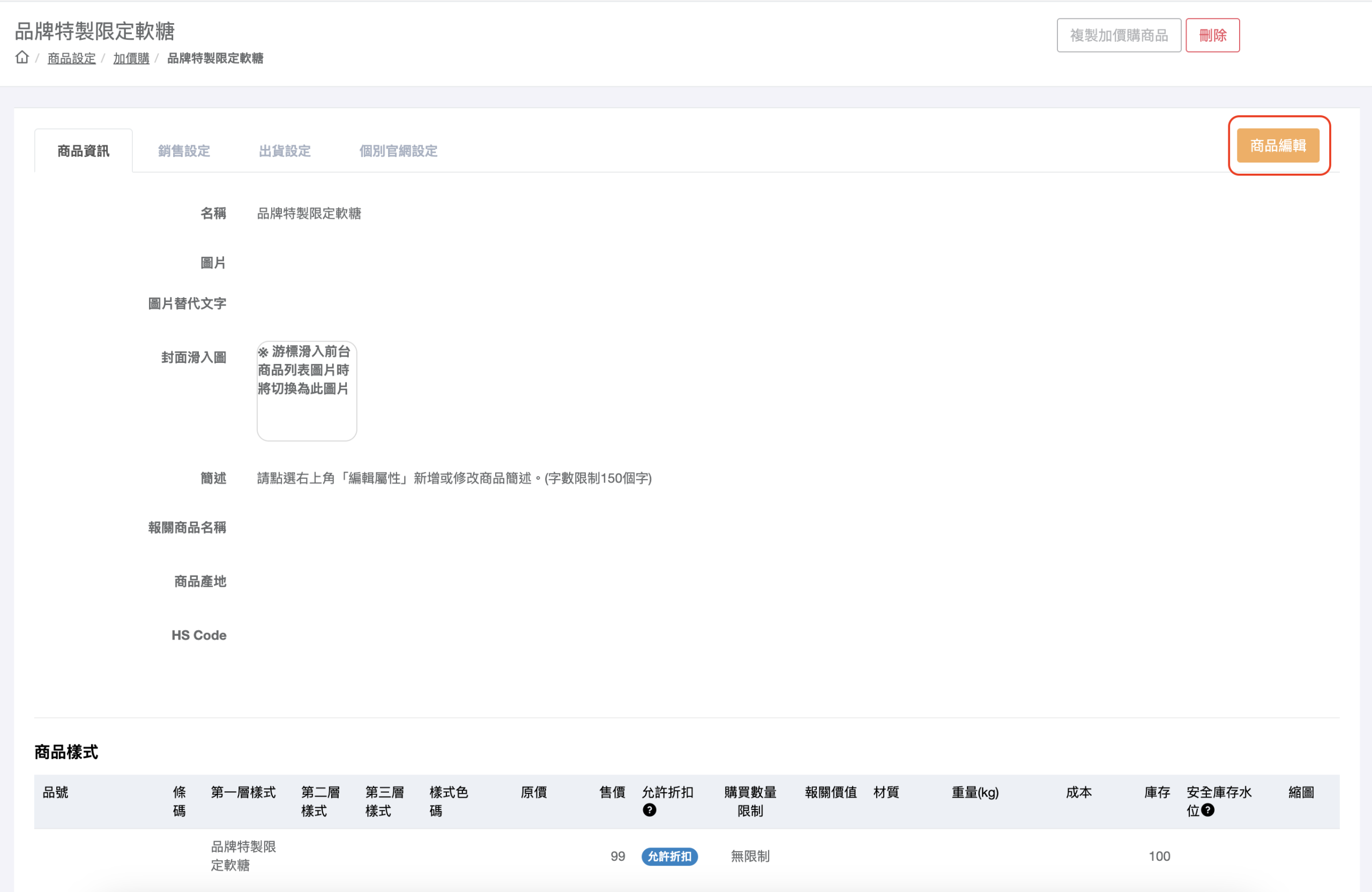Click the page title 品牌特製限定軟糖
Screen dimensions: 1372x892
coord(94,31)
